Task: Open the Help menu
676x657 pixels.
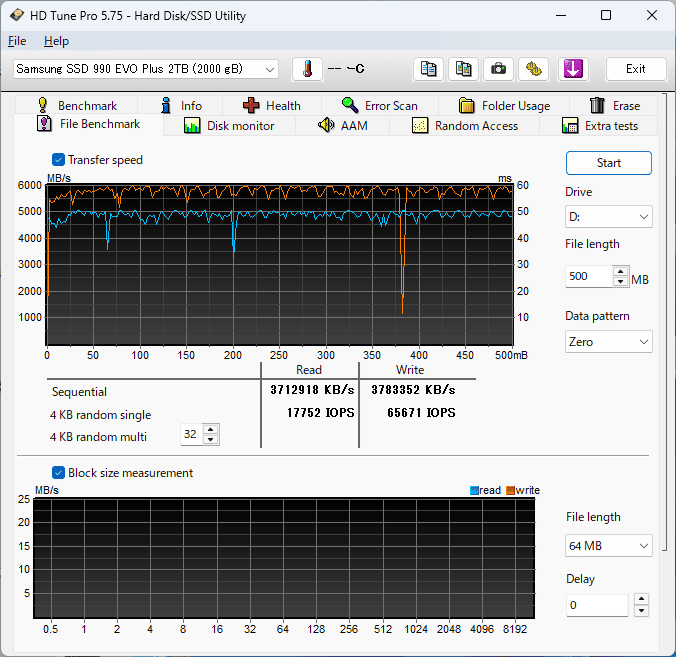Action: point(57,41)
